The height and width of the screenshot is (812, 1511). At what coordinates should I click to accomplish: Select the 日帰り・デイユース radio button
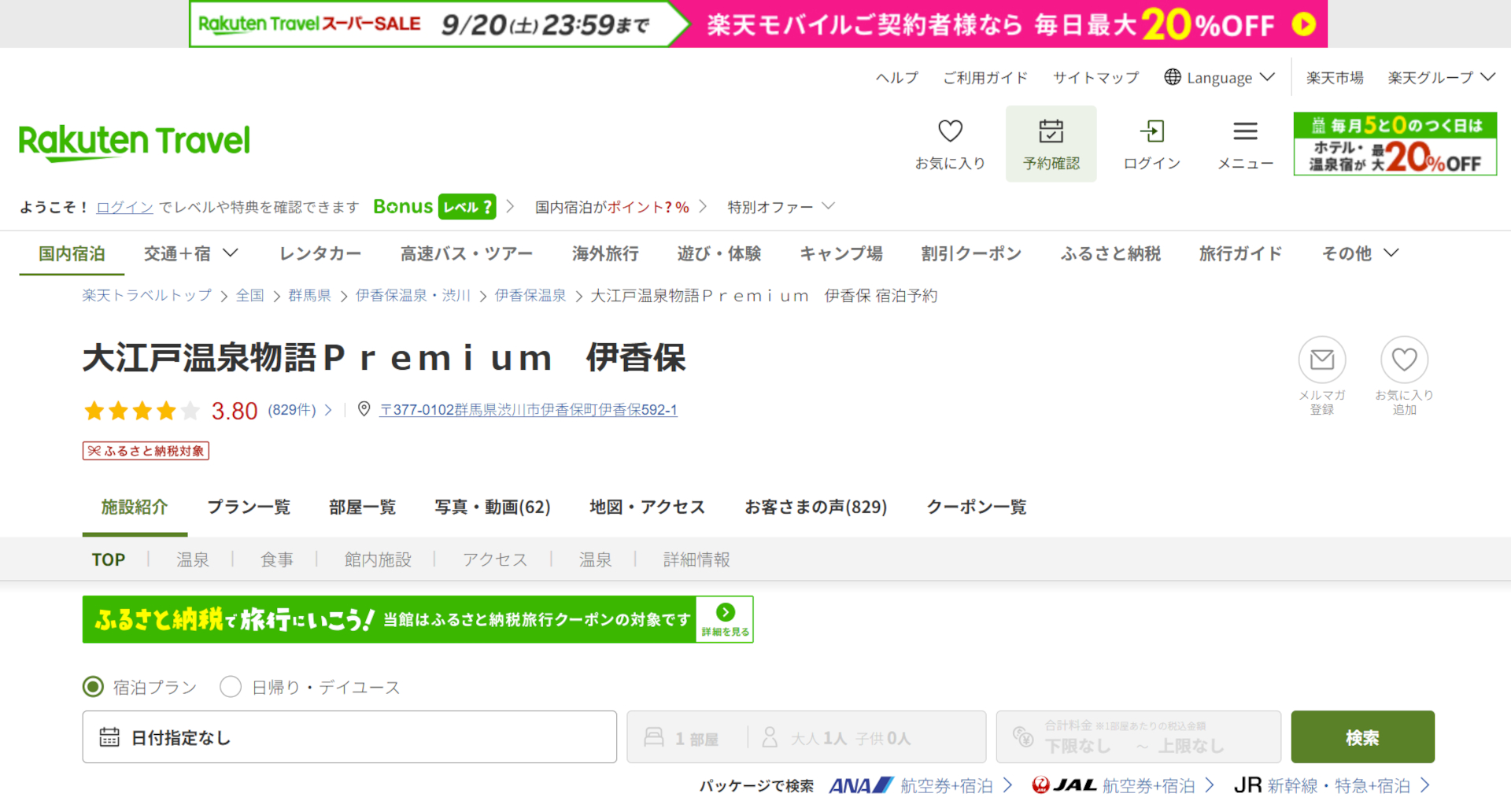click(231, 686)
